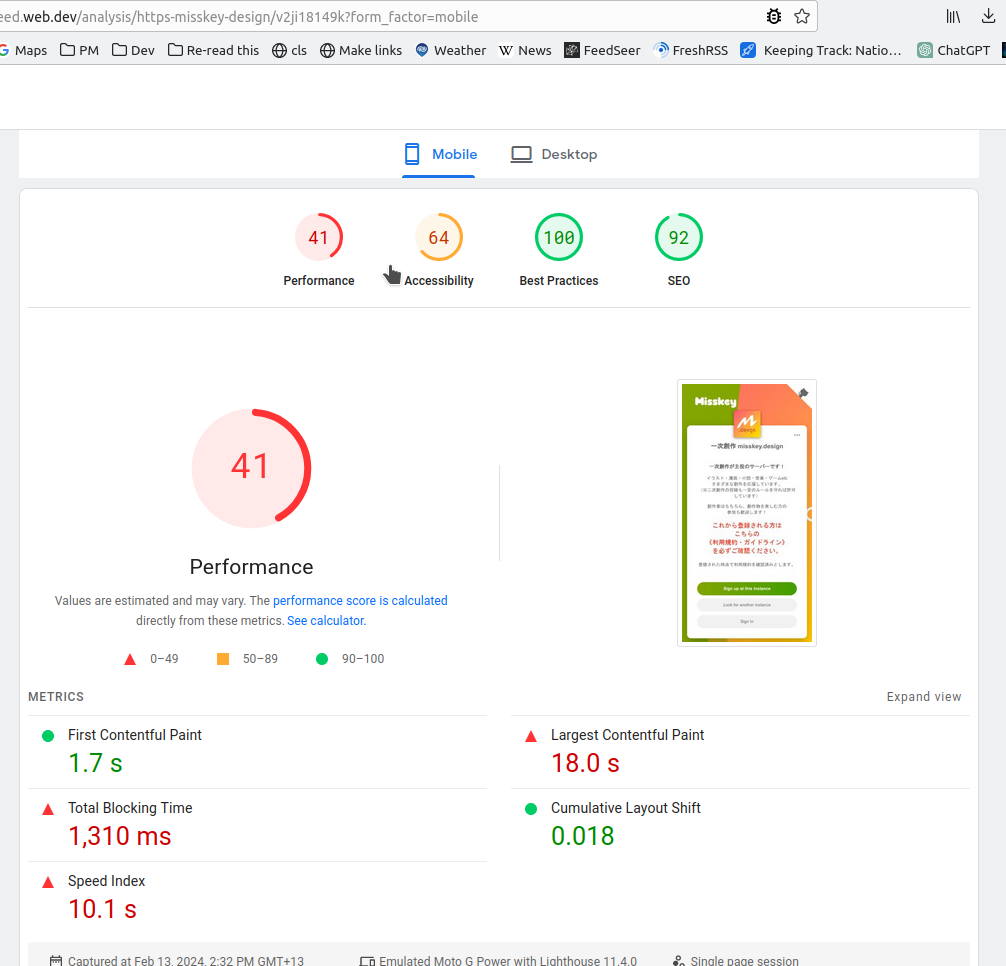Open the 'See calculator' link

(x=325, y=621)
